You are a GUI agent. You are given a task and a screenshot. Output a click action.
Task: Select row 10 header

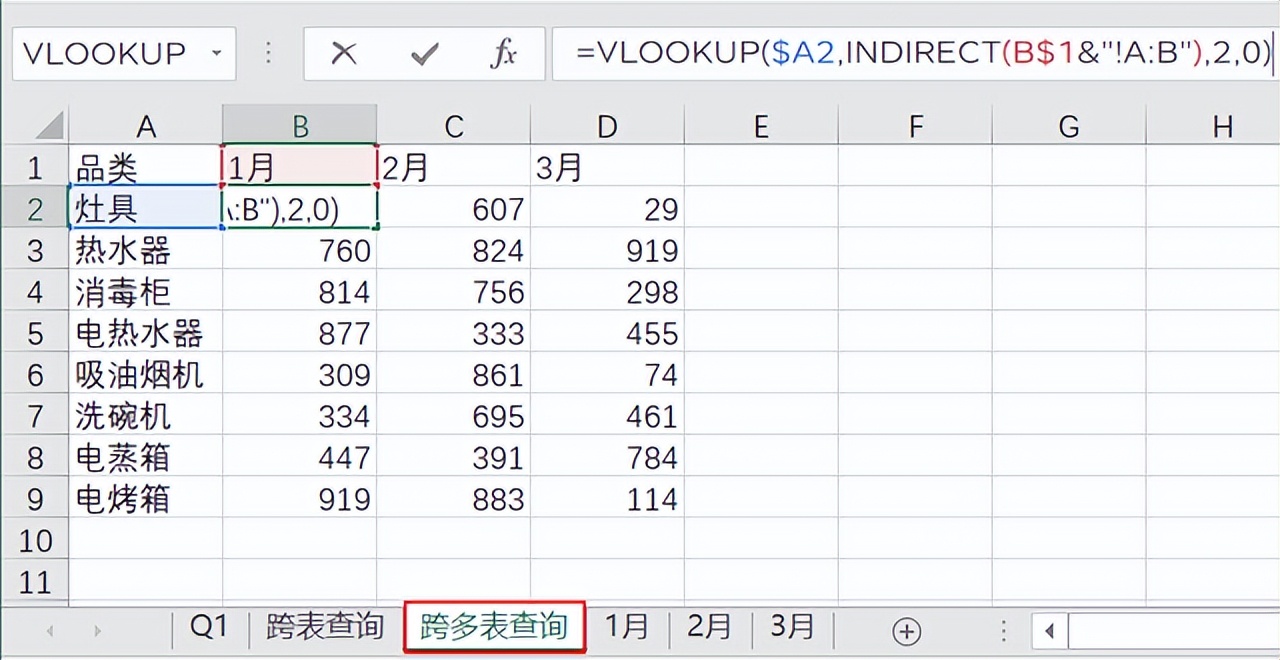(35, 540)
